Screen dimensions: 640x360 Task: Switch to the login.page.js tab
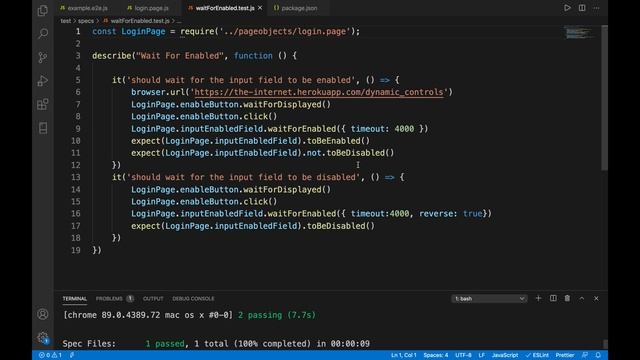tap(148, 8)
